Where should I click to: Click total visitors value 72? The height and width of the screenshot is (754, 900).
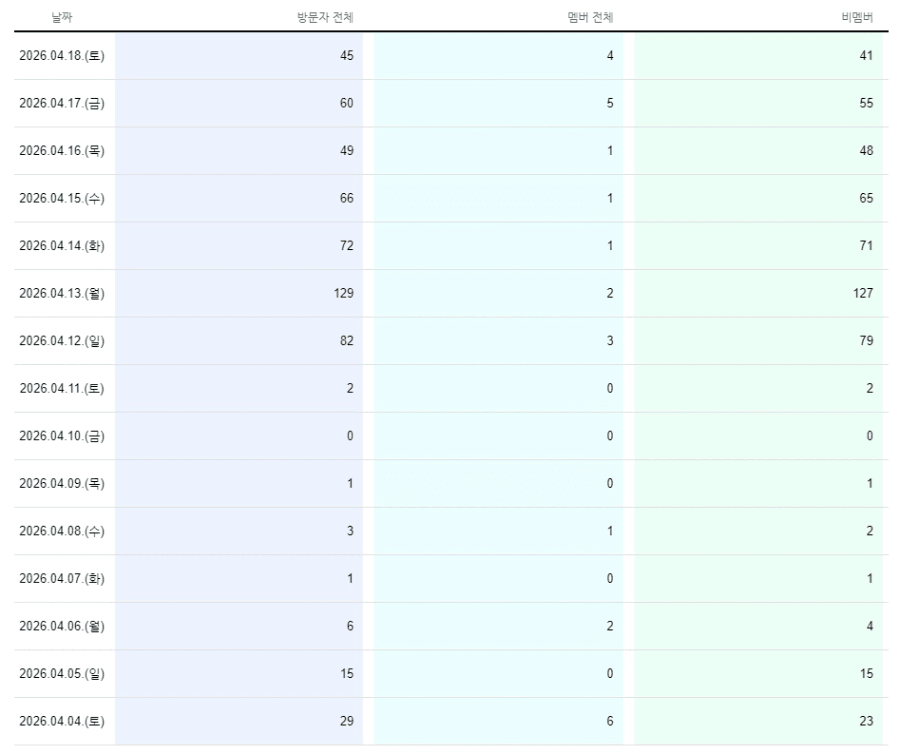pos(347,246)
